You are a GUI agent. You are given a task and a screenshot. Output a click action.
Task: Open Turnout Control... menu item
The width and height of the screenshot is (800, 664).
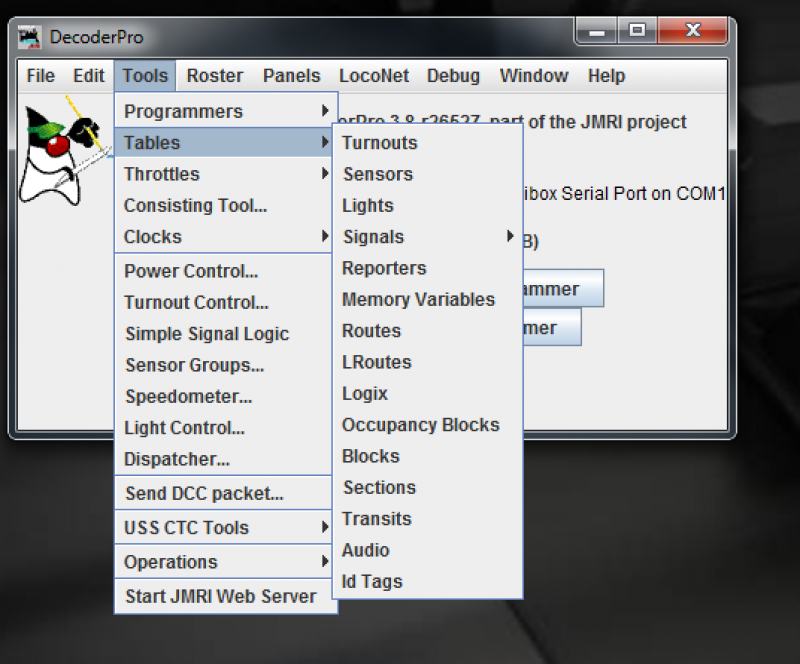[223, 302]
